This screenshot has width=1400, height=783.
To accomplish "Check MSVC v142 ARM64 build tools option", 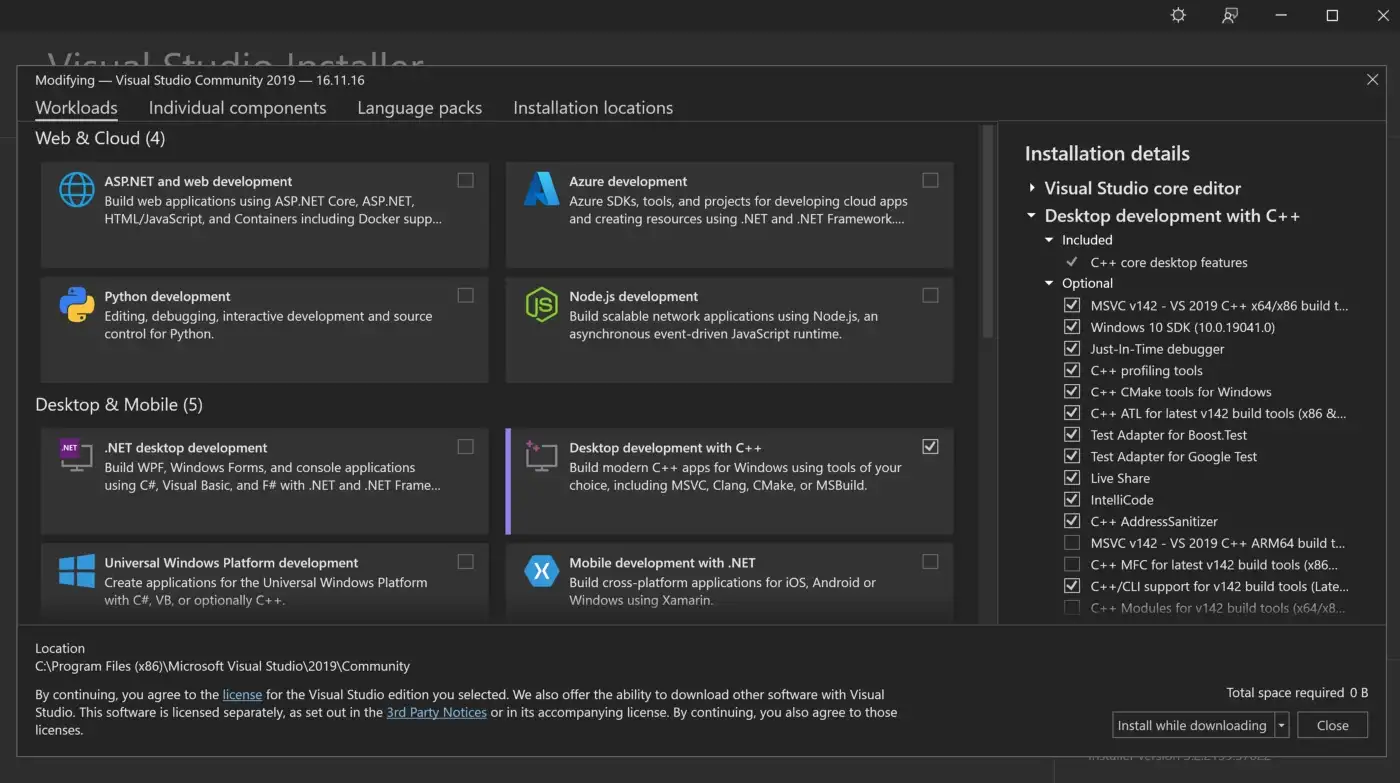I will [x=1072, y=543].
